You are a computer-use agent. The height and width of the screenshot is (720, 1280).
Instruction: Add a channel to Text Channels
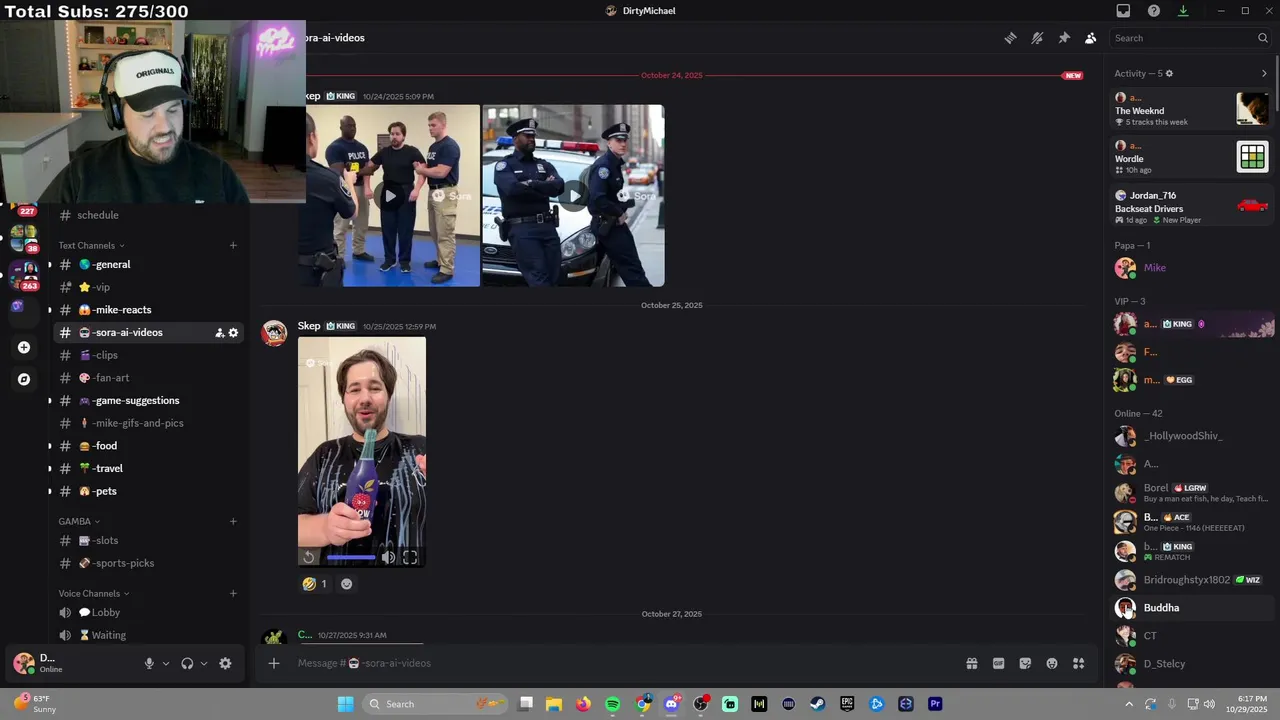(x=233, y=245)
